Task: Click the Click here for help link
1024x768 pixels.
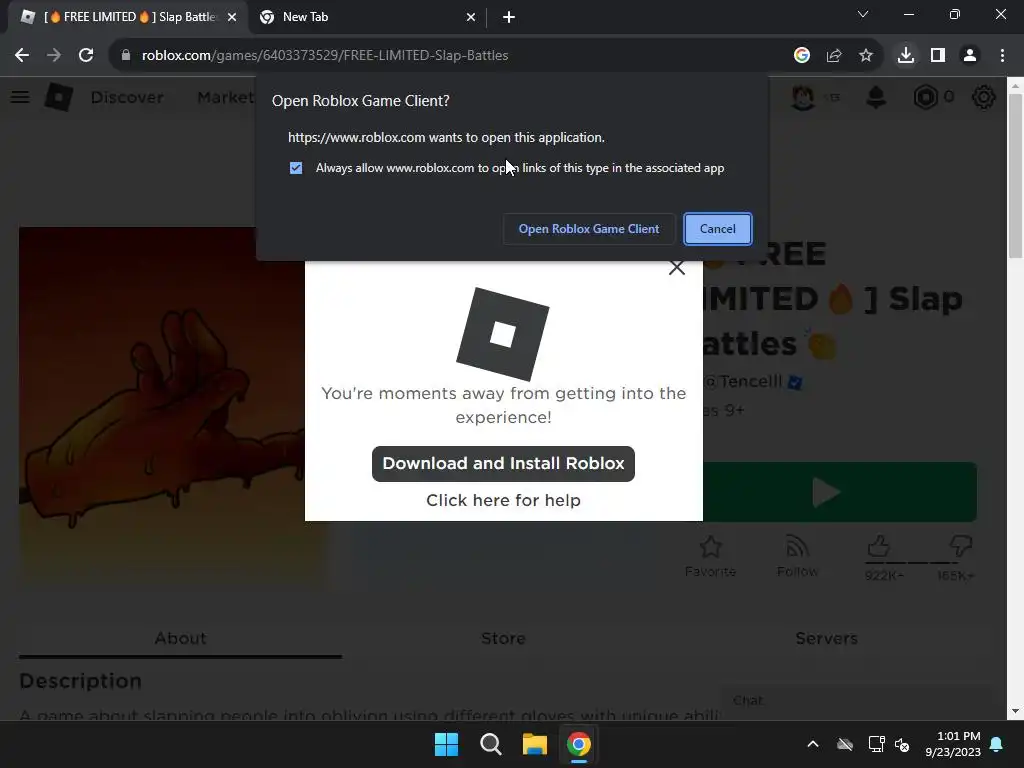Action: [503, 500]
